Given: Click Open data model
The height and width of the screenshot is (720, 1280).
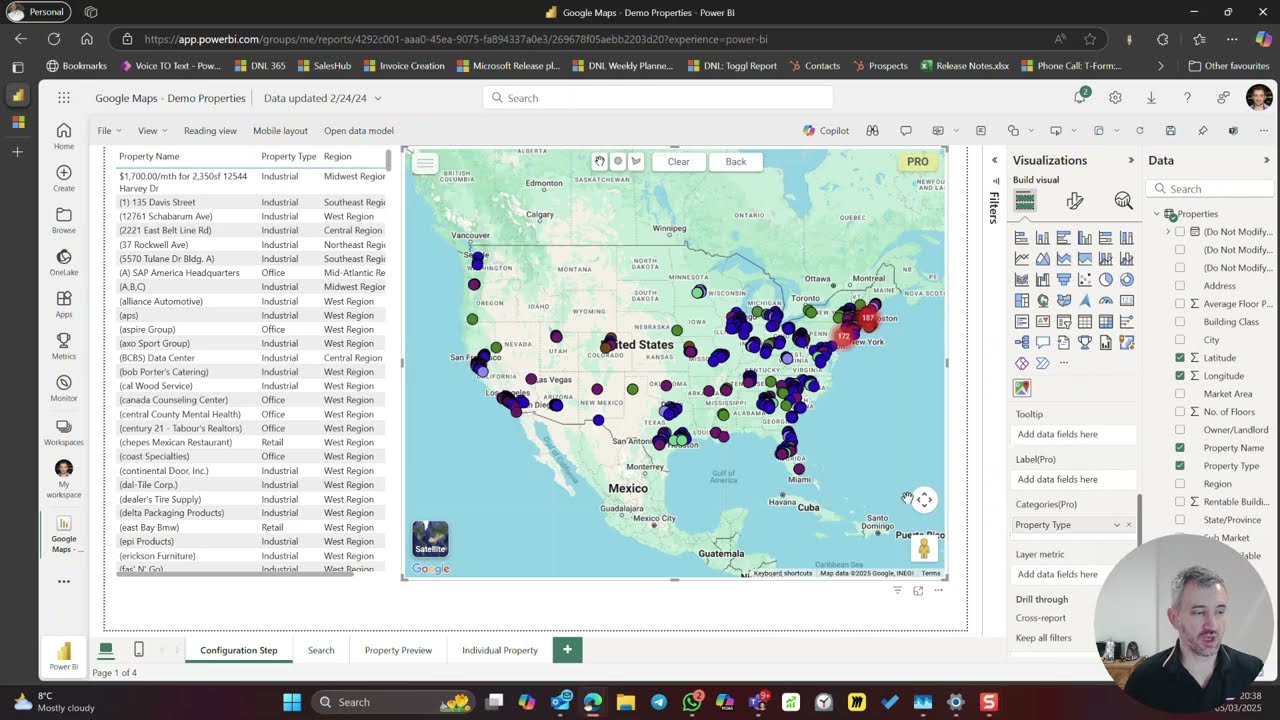Looking at the screenshot, I should (359, 131).
